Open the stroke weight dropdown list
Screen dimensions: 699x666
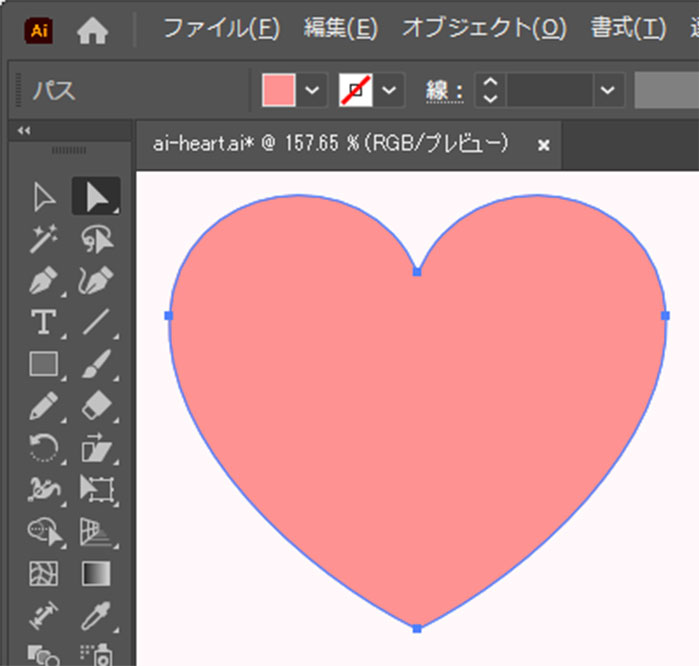607,91
